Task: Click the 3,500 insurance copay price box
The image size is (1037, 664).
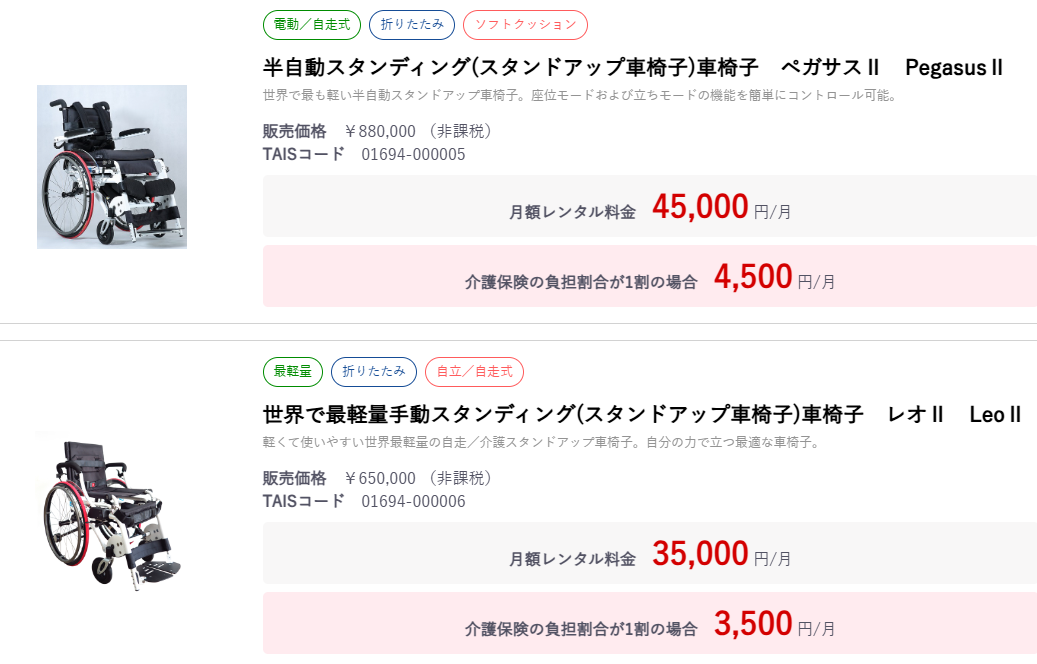Action: coord(649,624)
